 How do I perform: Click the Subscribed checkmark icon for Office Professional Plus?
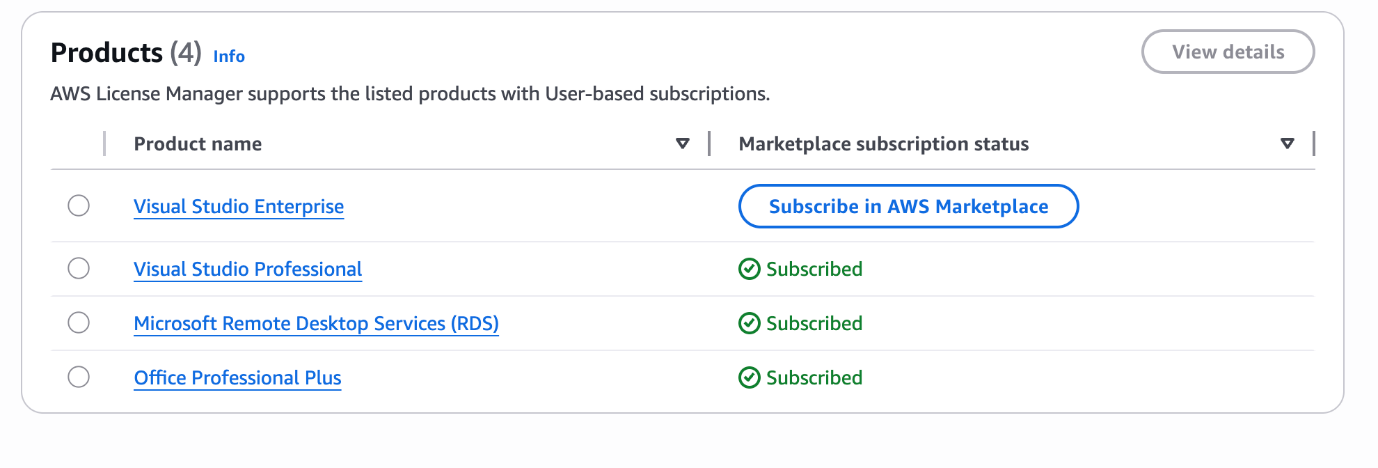click(749, 377)
